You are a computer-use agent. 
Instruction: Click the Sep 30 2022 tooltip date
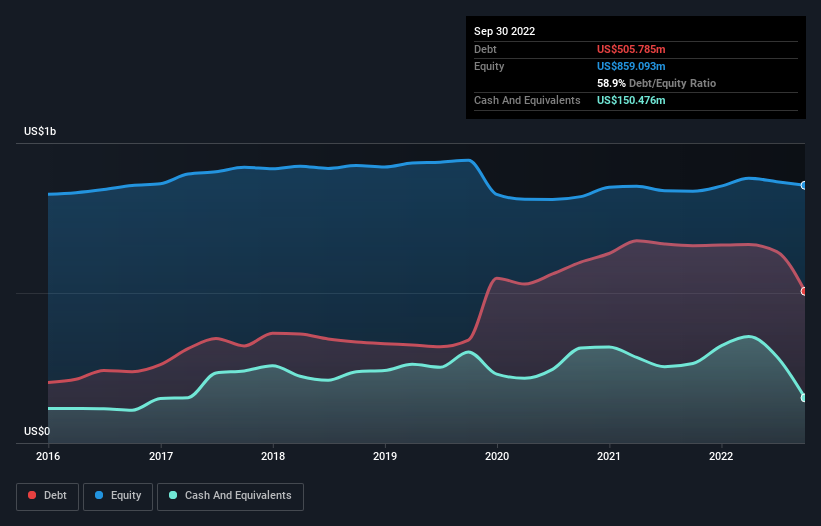point(504,31)
